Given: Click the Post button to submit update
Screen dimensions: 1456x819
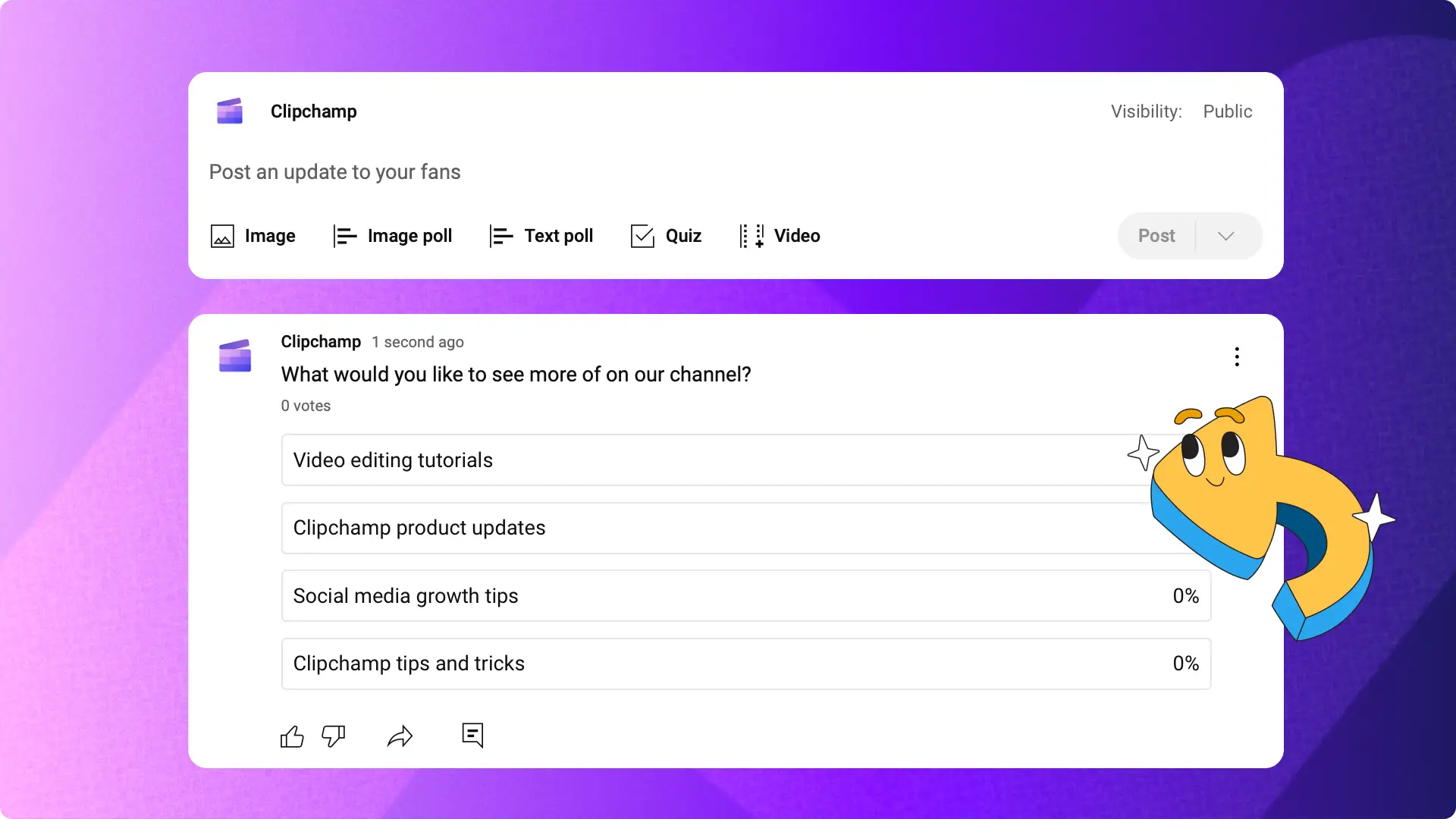Looking at the screenshot, I should 1157,235.
